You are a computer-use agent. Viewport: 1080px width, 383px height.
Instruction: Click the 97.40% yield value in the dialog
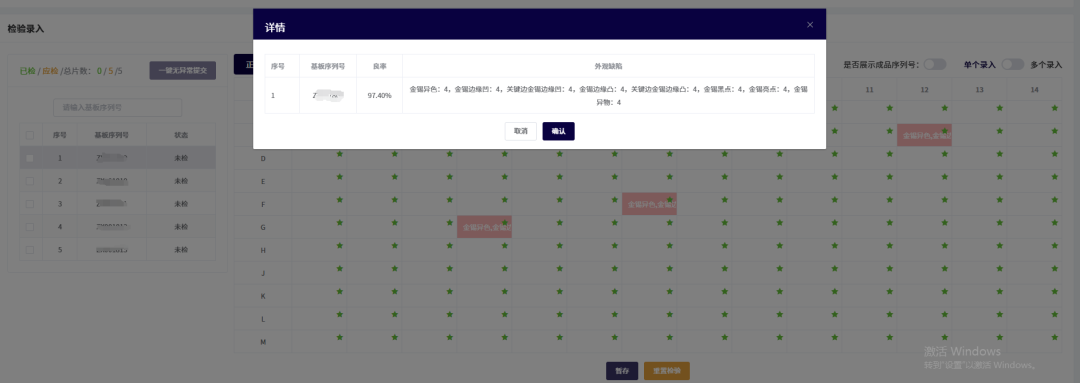pos(380,95)
